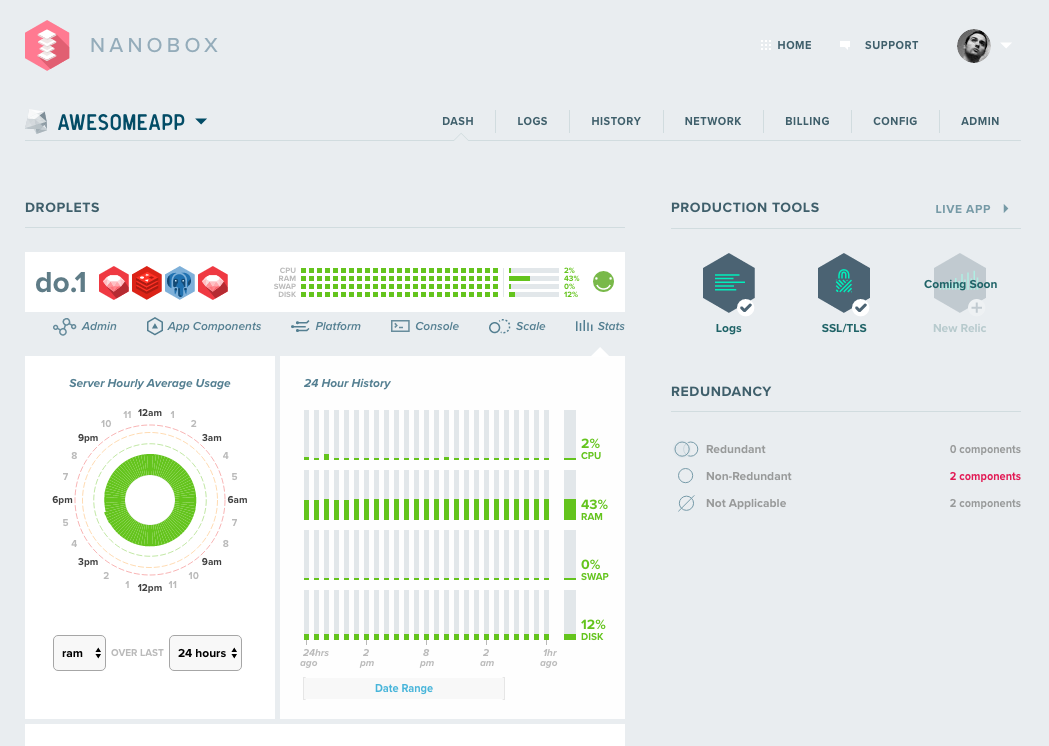Toggle the Logs enabled checkmark badge
Screen dimensions: 1049x746
746,306
